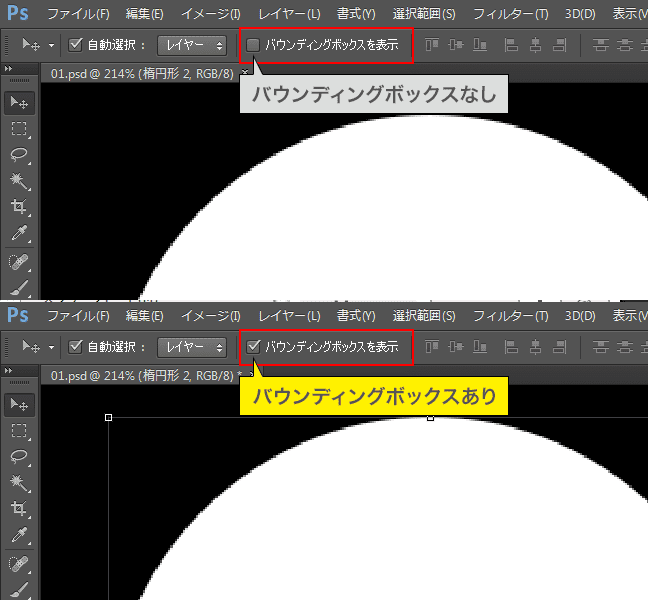Select Rectangular Marquee tool in lower window

pyautogui.click(x=19, y=430)
